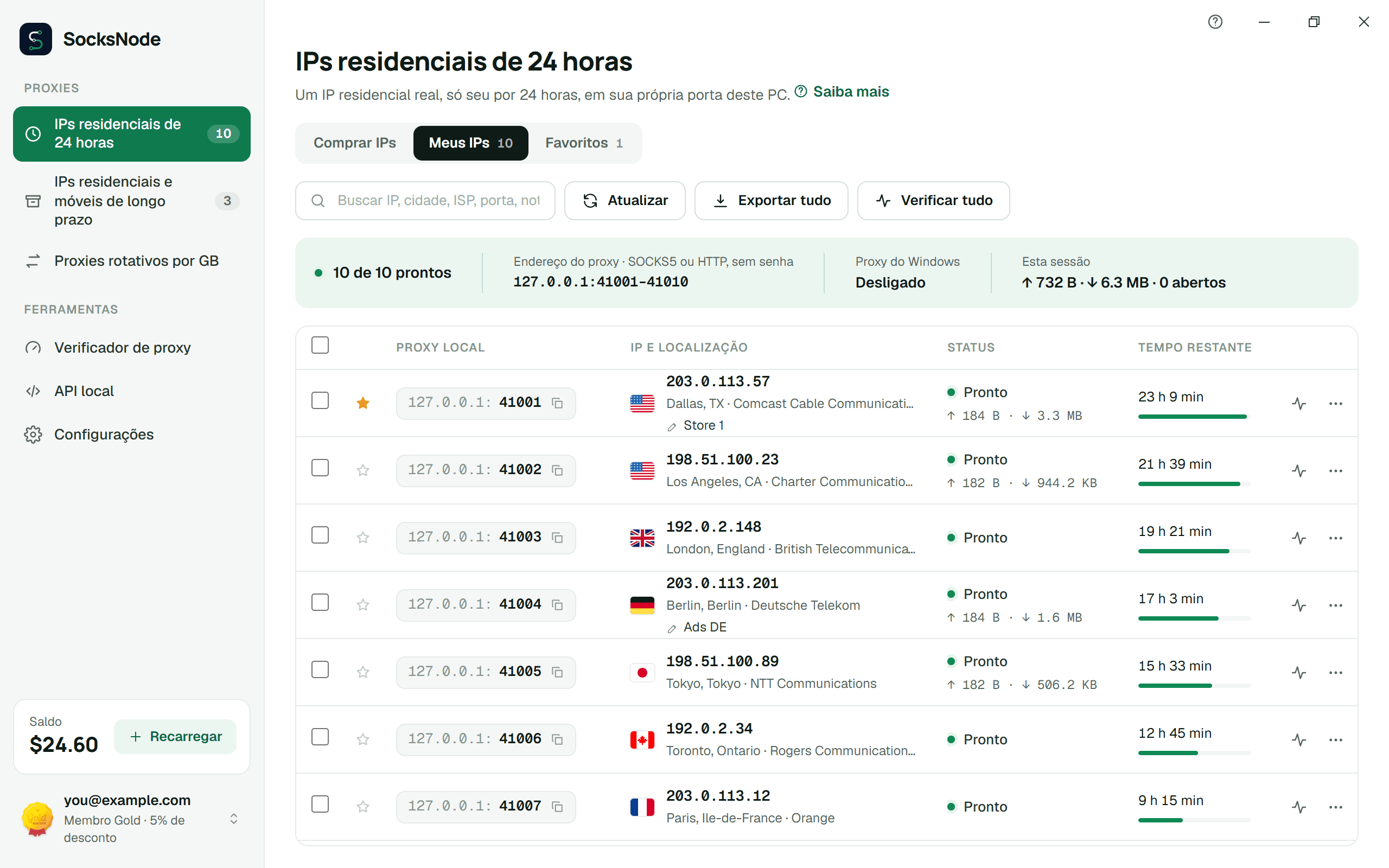
Task: Edit the 'Store 1' note pencil icon
Action: pos(672,426)
